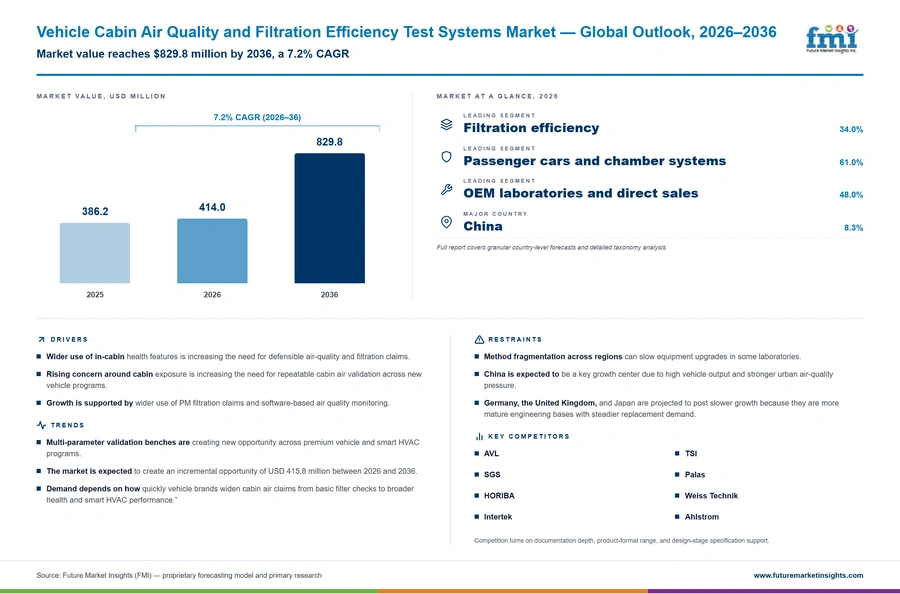Click the China major country title
The image size is (900, 594).
coord(483,226)
